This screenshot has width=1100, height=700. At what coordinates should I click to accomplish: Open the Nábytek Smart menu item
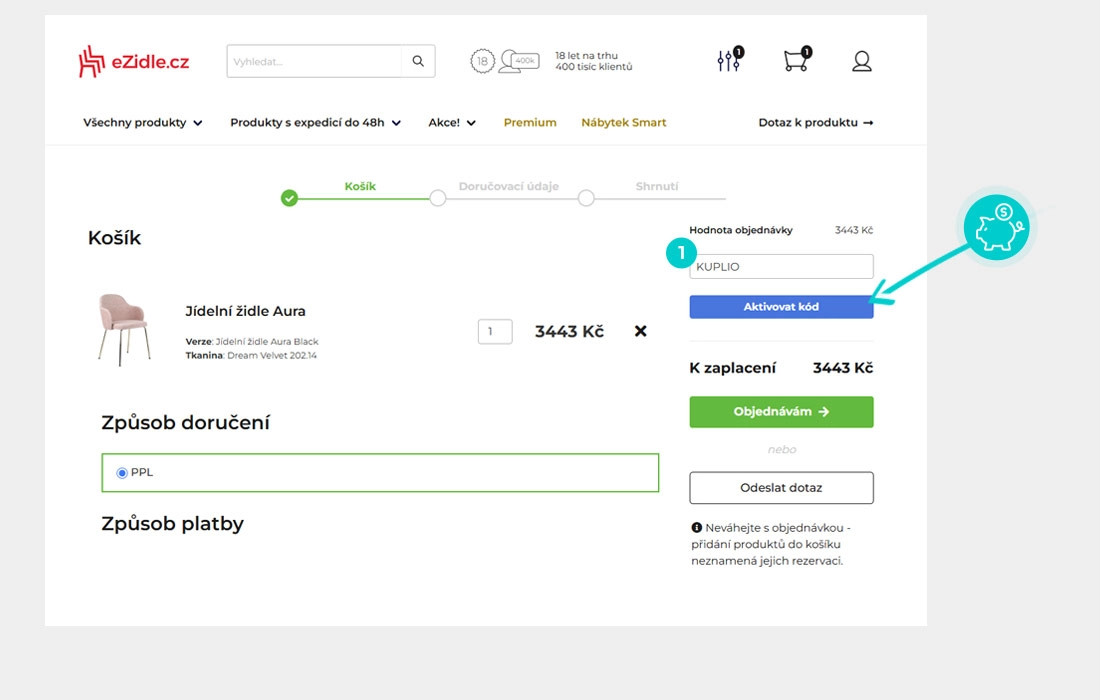point(623,123)
